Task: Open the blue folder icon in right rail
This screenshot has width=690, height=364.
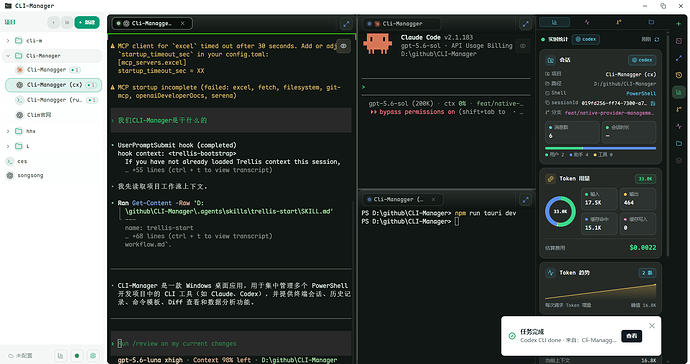Action: pos(679,143)
